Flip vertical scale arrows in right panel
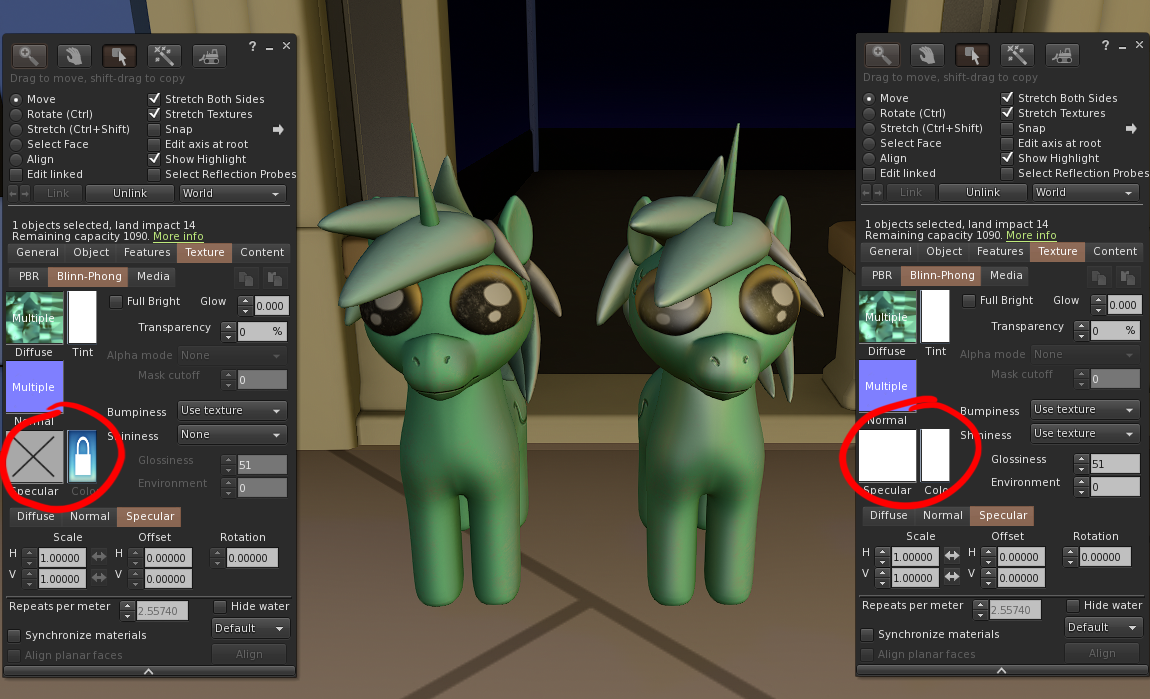This screenshot has height=699, width=1150. click(x=951, y=577)
